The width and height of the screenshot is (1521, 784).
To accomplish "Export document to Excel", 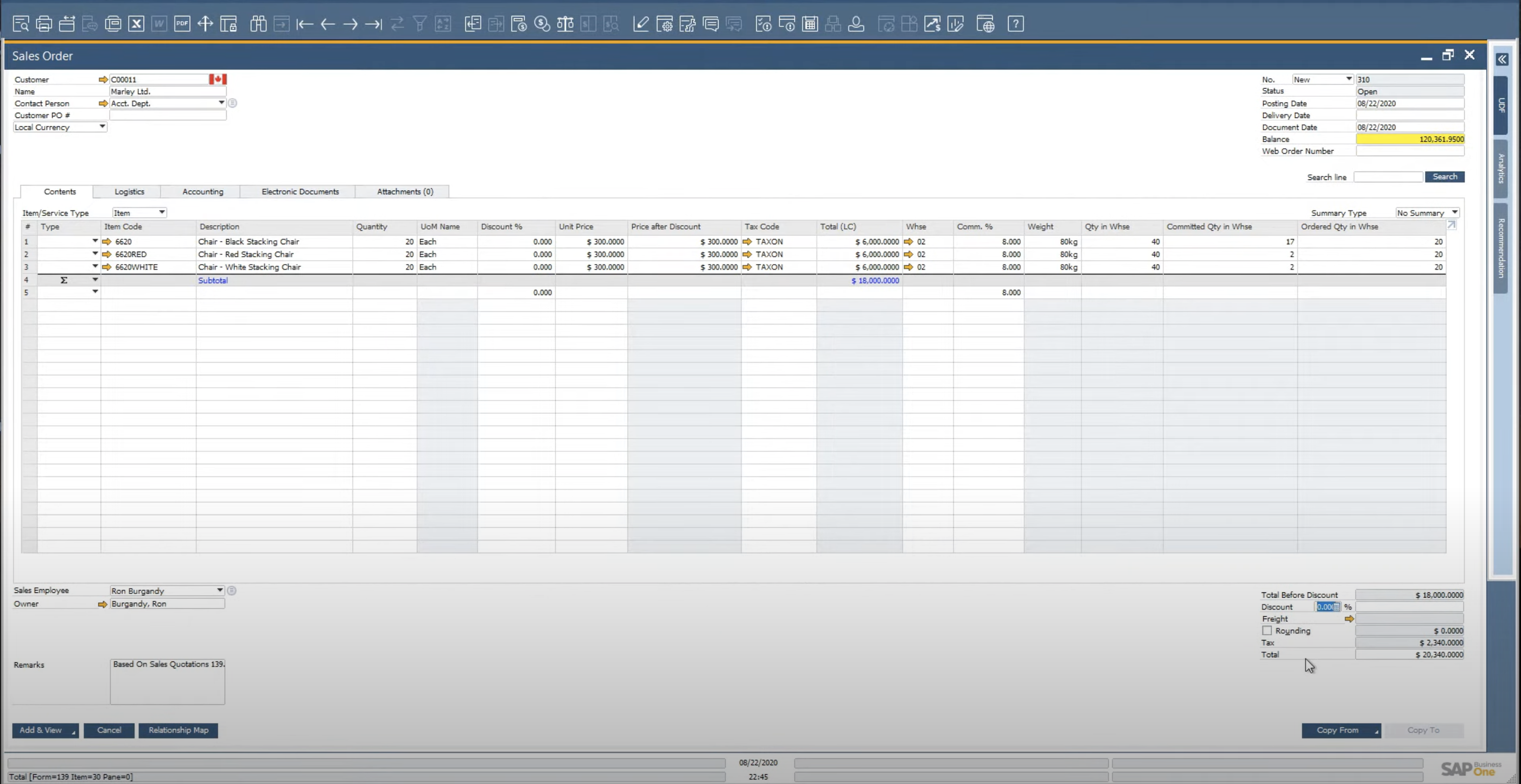I will [136, 24].
